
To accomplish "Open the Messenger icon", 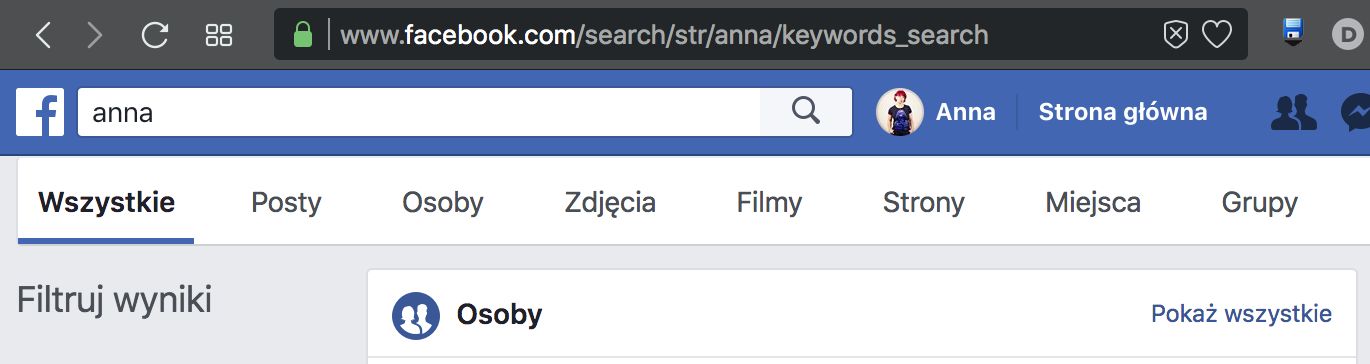I will (x=1356, y=113).
